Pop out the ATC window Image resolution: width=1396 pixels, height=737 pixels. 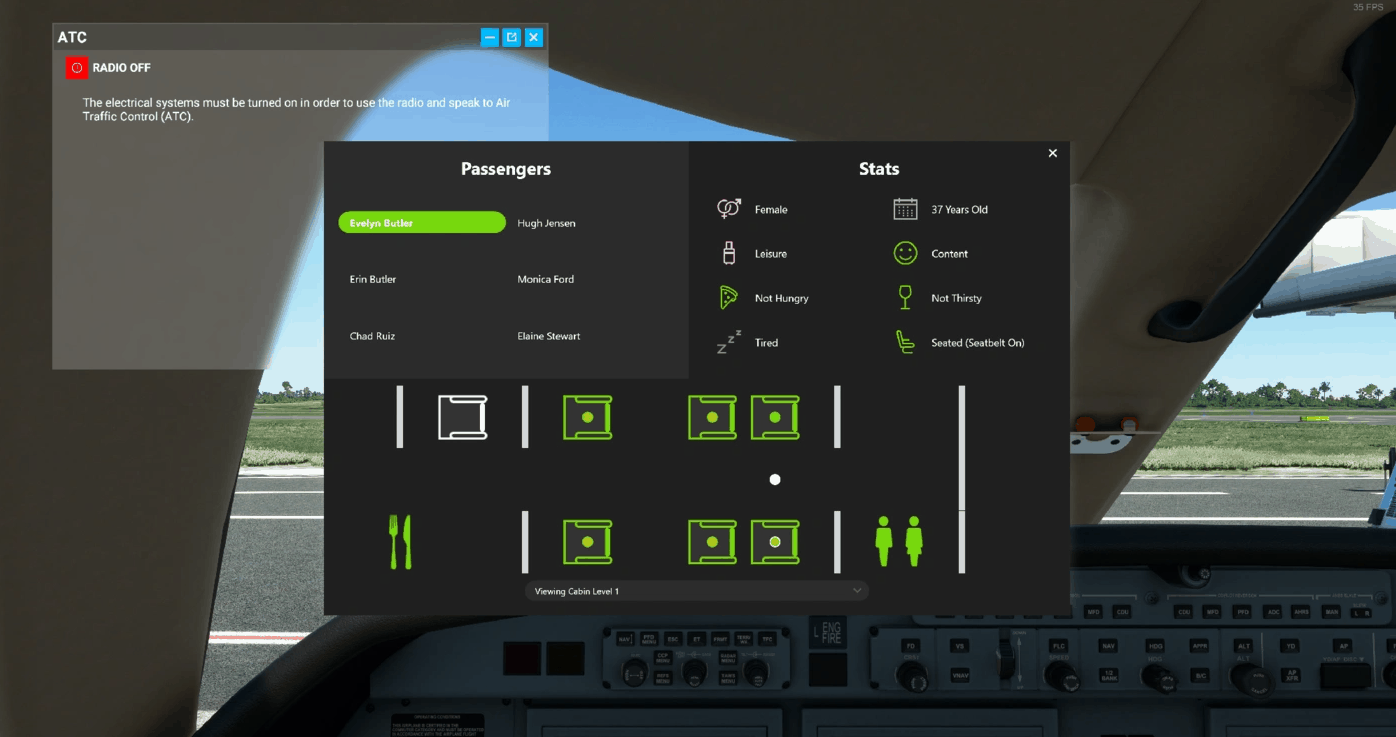coord(512,38)
